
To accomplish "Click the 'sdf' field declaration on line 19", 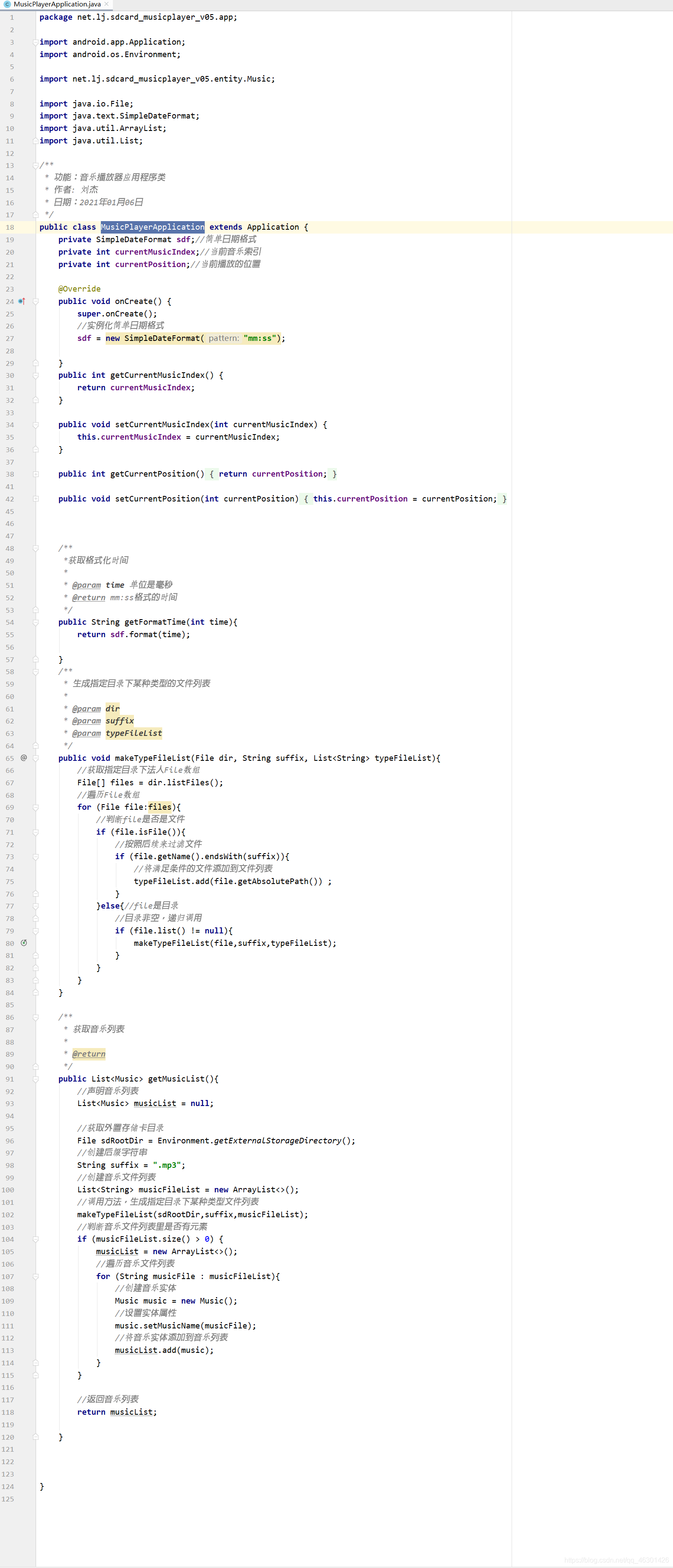I will click(183, 239).
